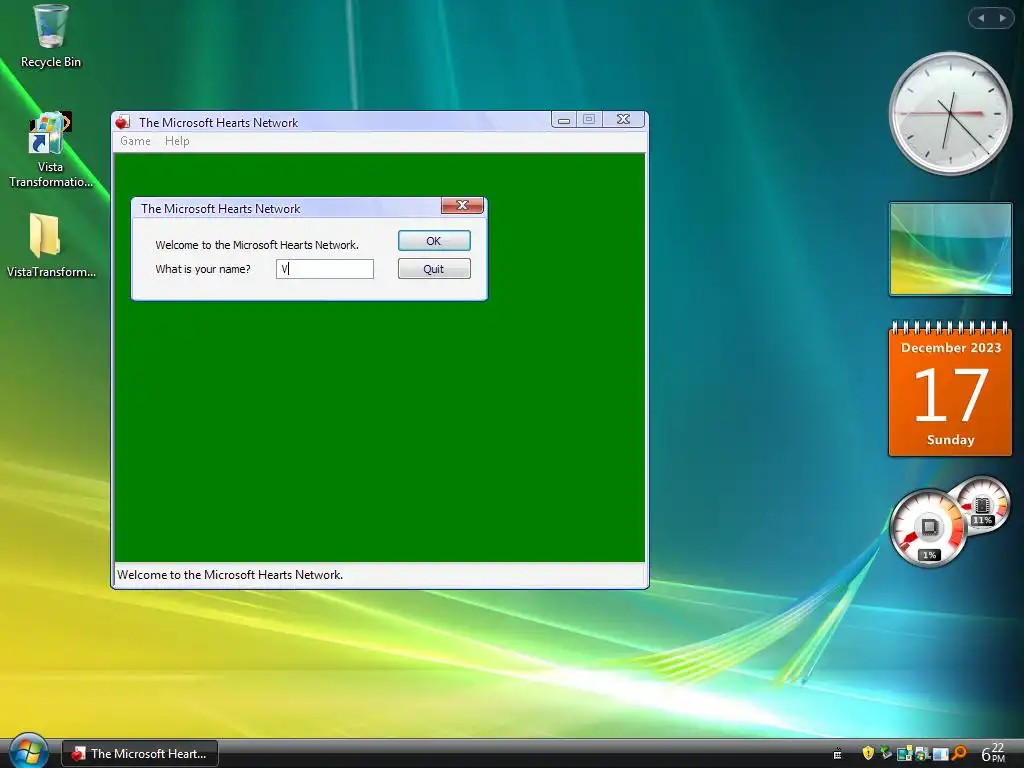Image resolution: width=1024 pixels, height=768 pixels.
Task: Click the safely remove hardware tray icon
Action: 886,752
